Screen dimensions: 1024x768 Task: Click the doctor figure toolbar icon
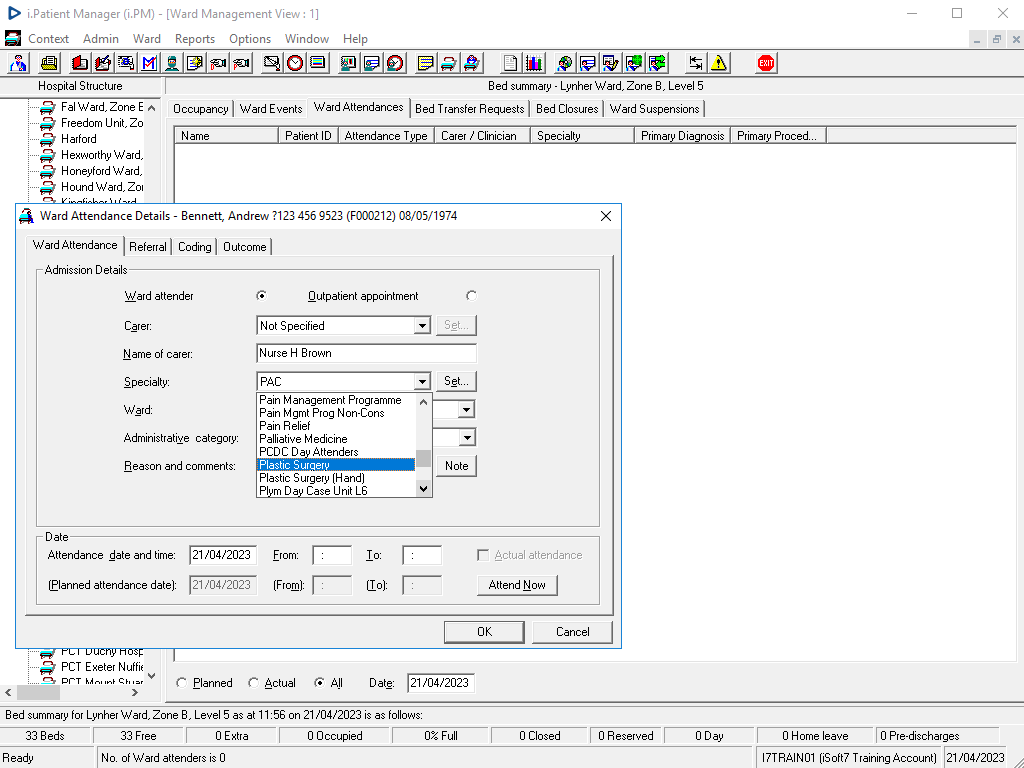[x=18, y=63]
